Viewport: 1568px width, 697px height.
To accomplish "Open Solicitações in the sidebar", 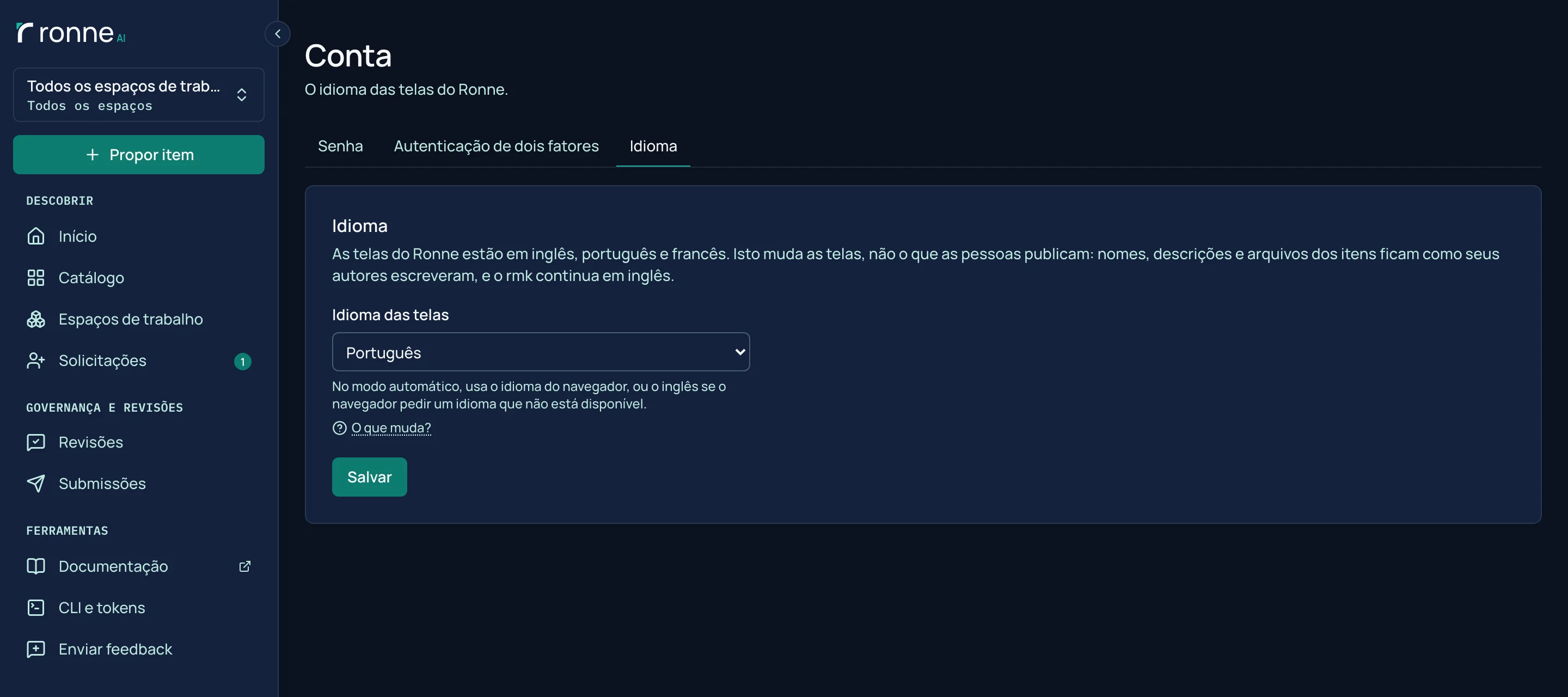I will (139, 360).
